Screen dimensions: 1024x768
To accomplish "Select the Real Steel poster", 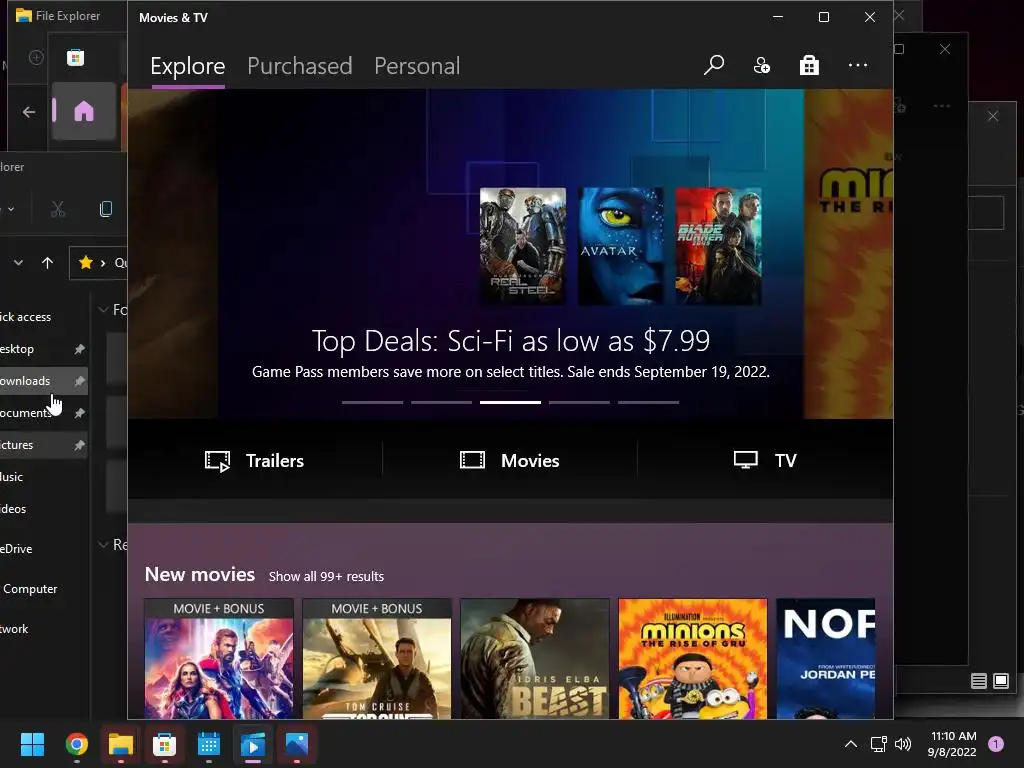I will click(x=523, y=246).
